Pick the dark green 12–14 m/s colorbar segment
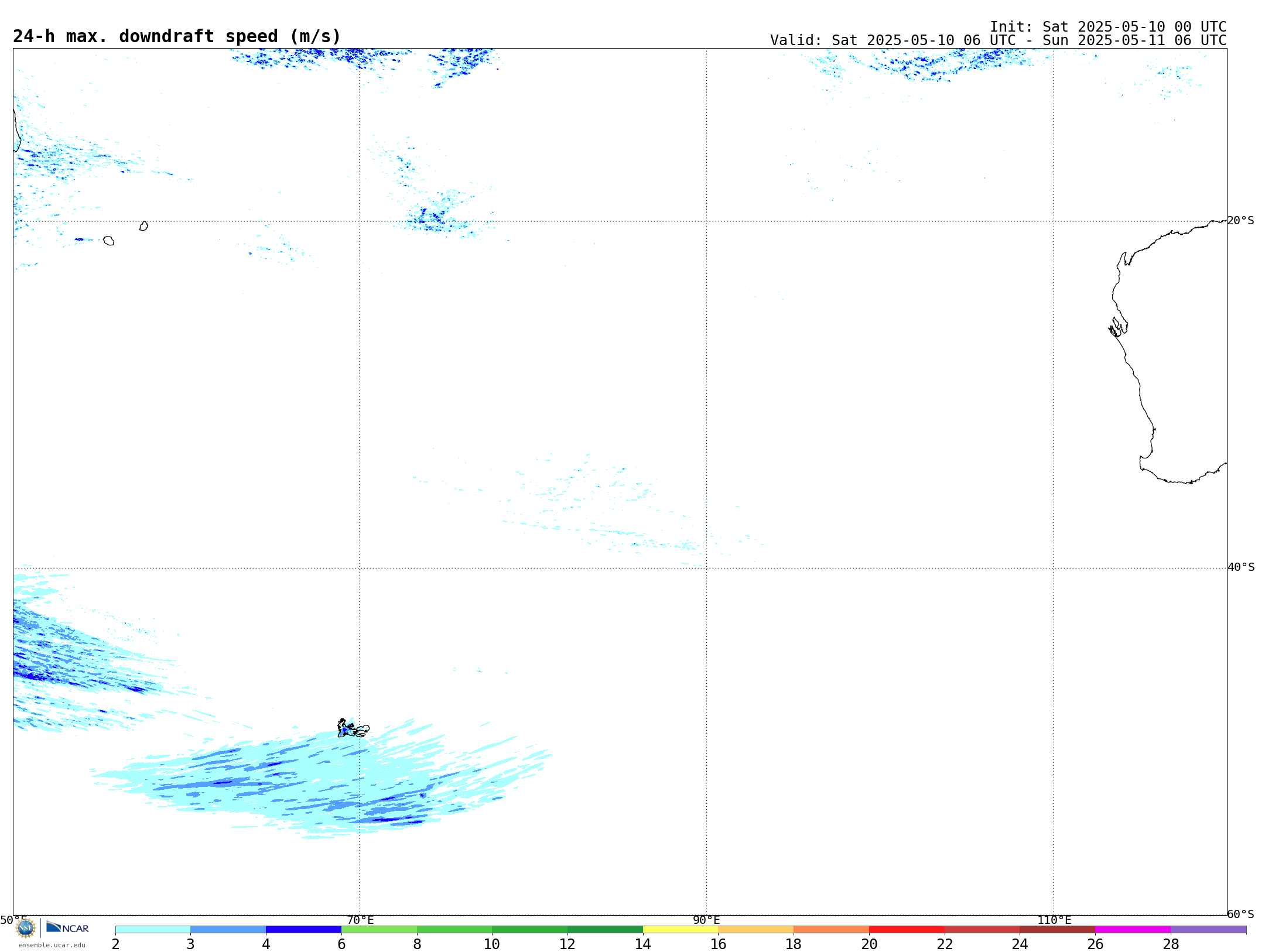 (605, 930)
